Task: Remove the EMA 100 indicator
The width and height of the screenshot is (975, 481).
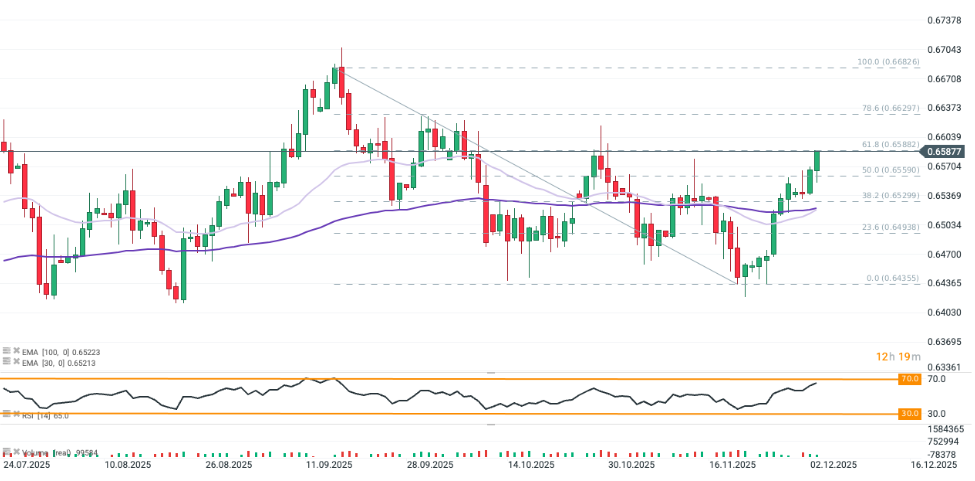Action: 17,352
